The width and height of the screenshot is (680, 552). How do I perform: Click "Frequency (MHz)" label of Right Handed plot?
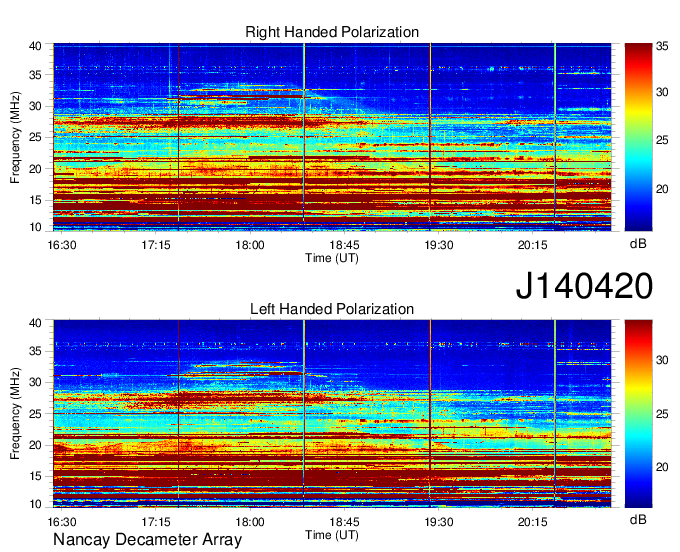click(15, 137)
